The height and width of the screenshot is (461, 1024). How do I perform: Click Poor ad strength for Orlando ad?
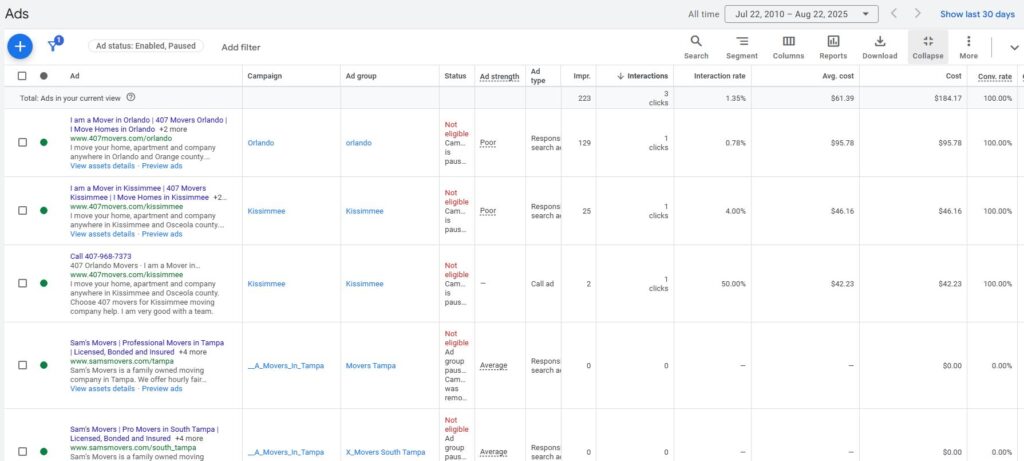tap(488, 142)
